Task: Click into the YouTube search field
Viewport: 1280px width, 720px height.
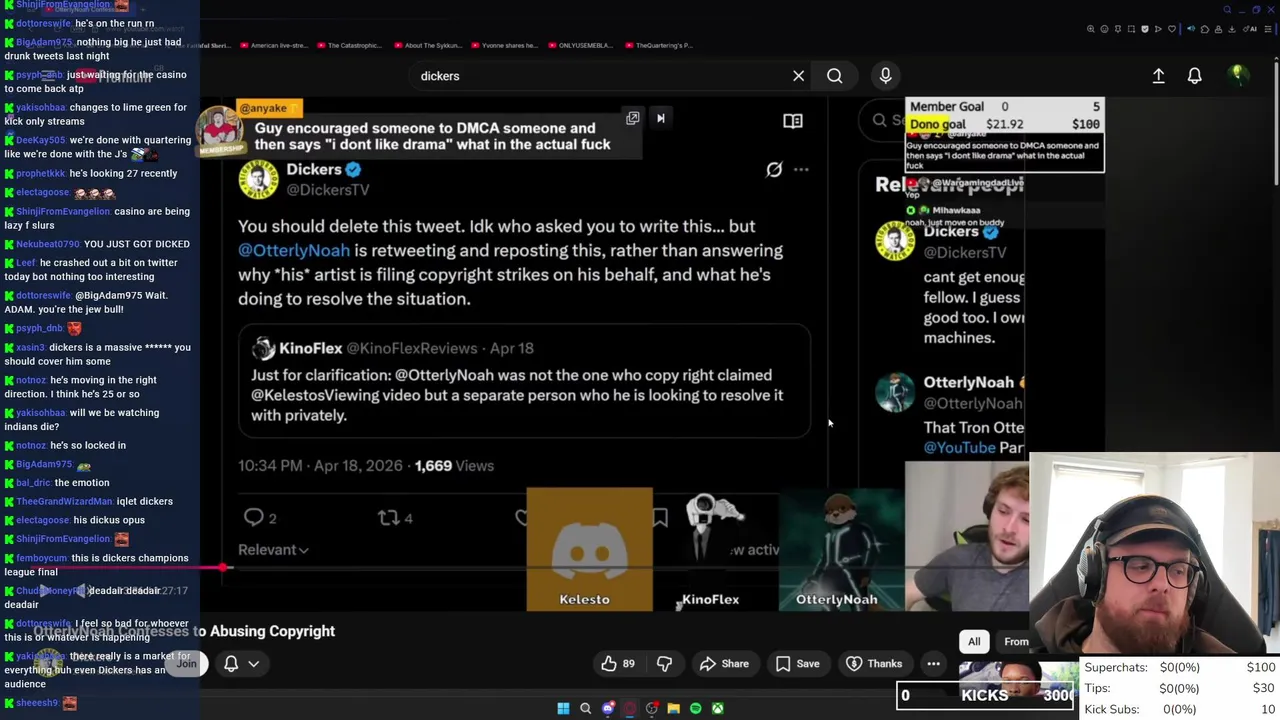Action: click(x=600, y=76)
